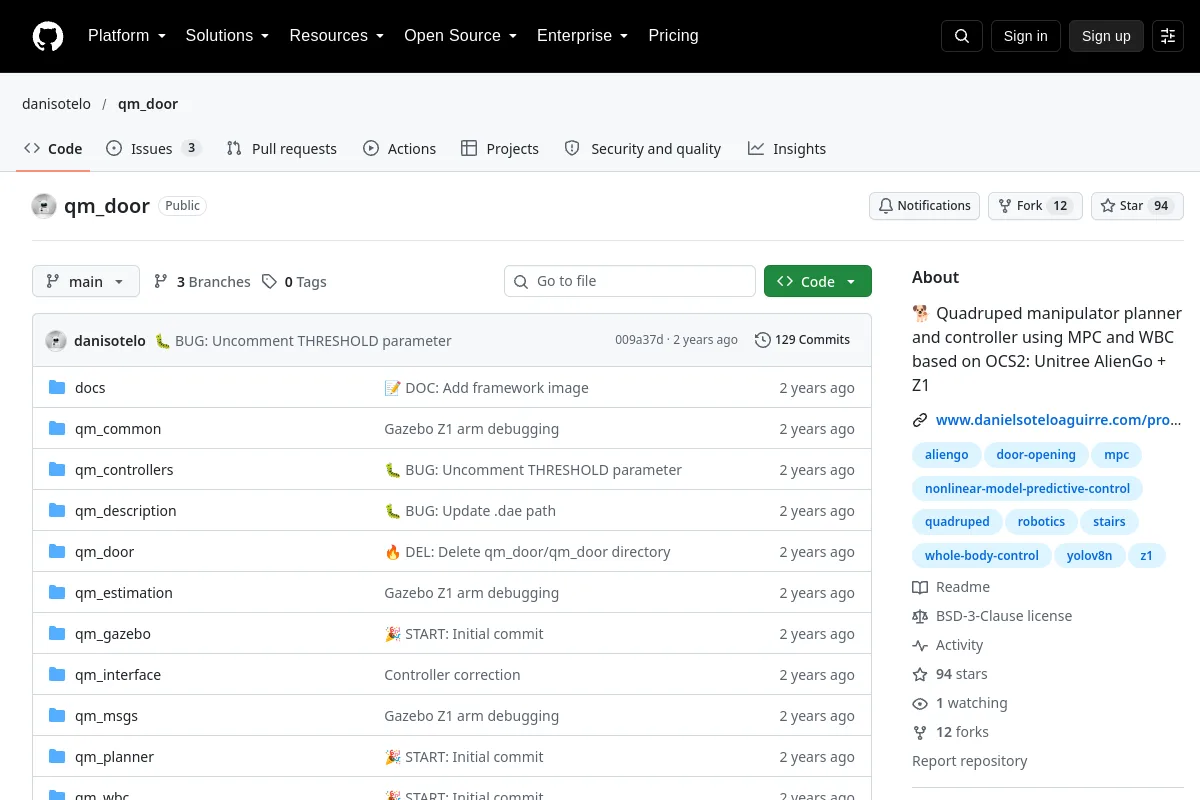
Task: Open commit message 'Controller correction'
Action: click(x=452, y=674)
